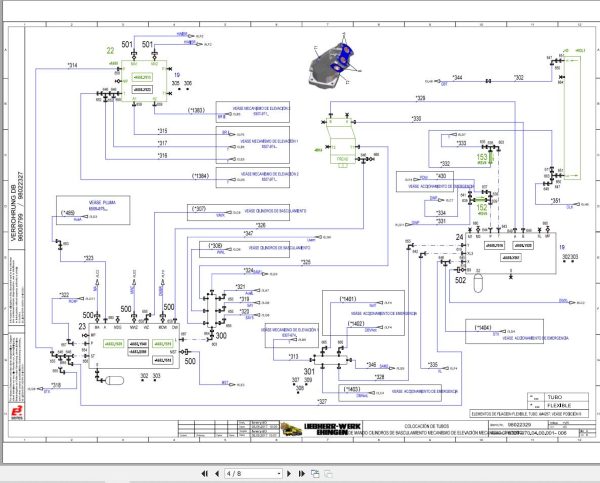600x483 pixels.
Task: Click COLOCACIÓN DE TUBOS title
Action: click(x=427, y=426)
